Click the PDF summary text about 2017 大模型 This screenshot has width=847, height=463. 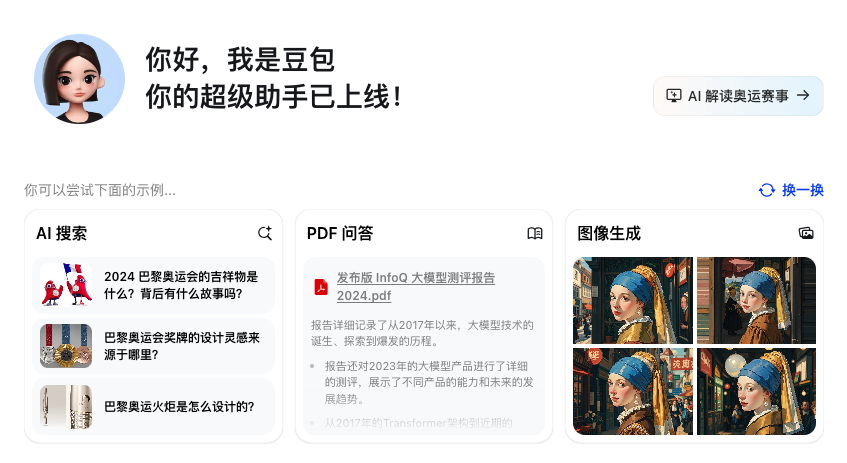422,333
